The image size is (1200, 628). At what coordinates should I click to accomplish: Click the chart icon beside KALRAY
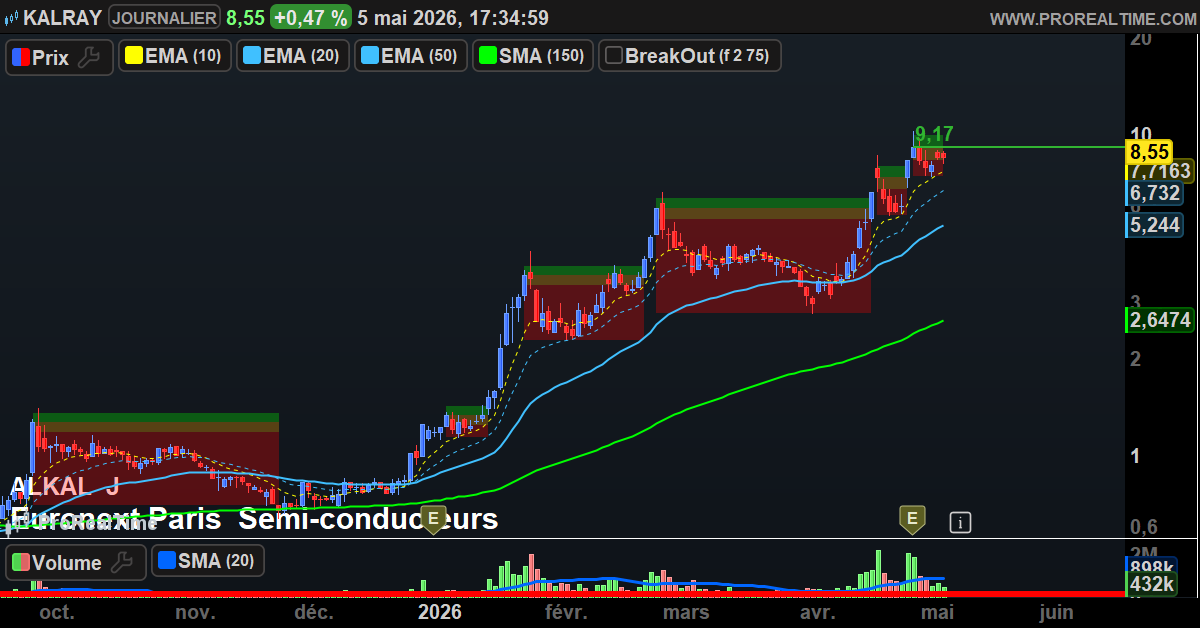coord(12,17)
